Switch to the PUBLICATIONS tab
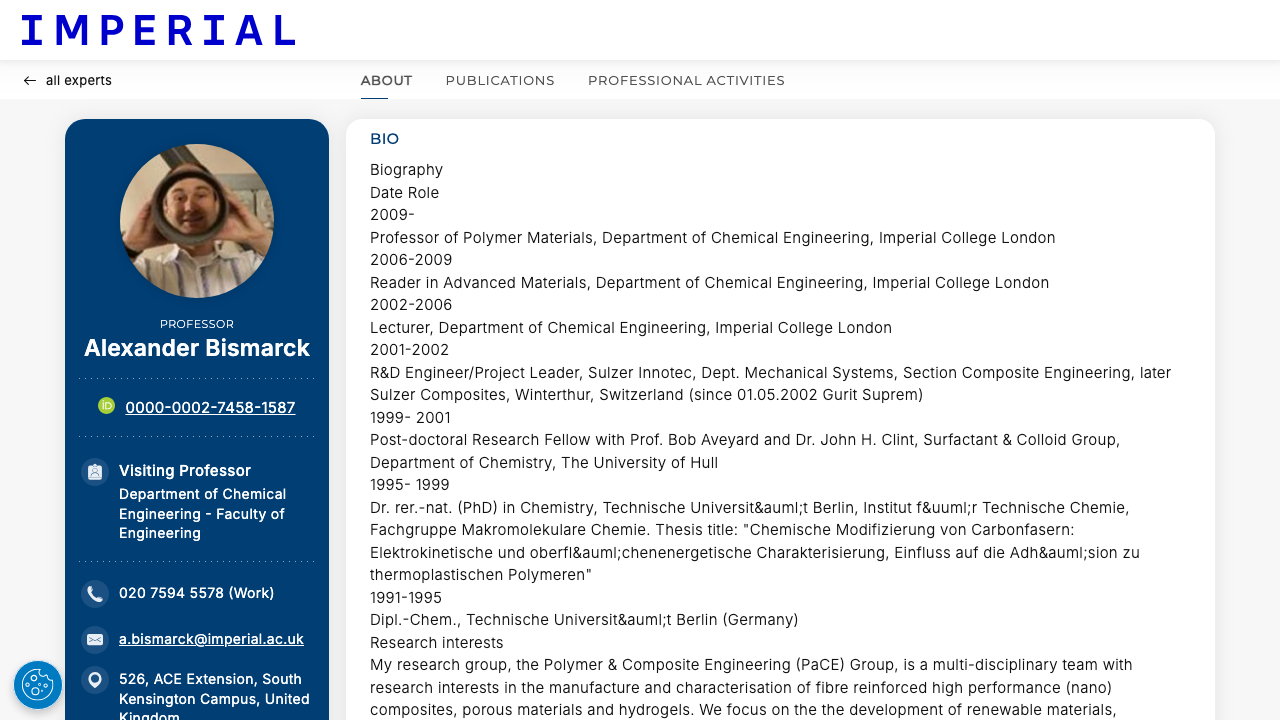Viewport: 1280px width, 720px height. point(500,80)
